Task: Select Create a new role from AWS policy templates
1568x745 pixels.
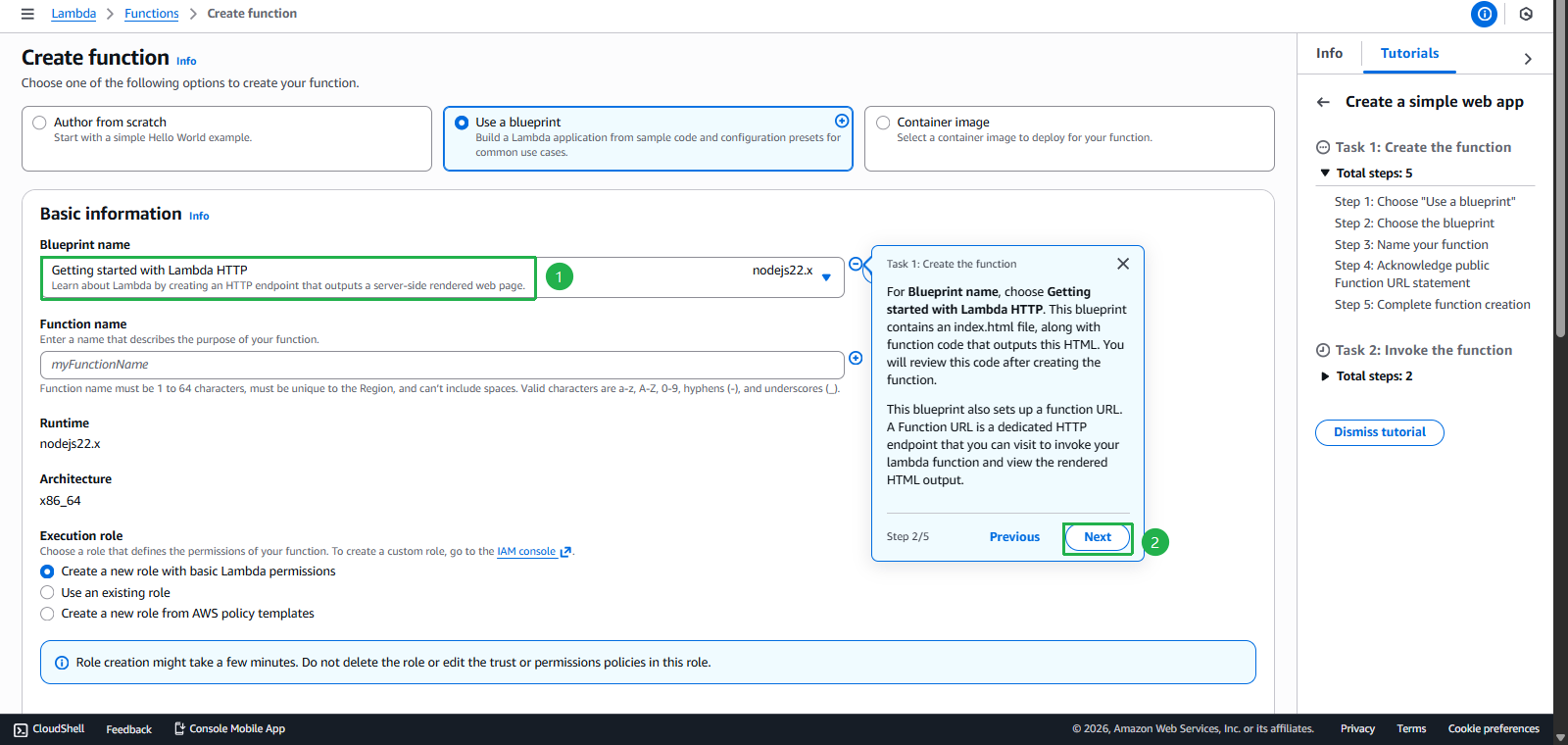Action: 47,614
